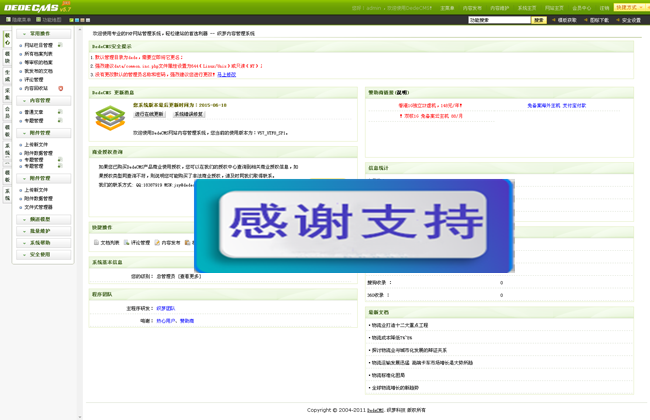Go to 系统主页 in top menu
Image resolution: width=650 pixels, height=420 pixels.
[527, 8]
